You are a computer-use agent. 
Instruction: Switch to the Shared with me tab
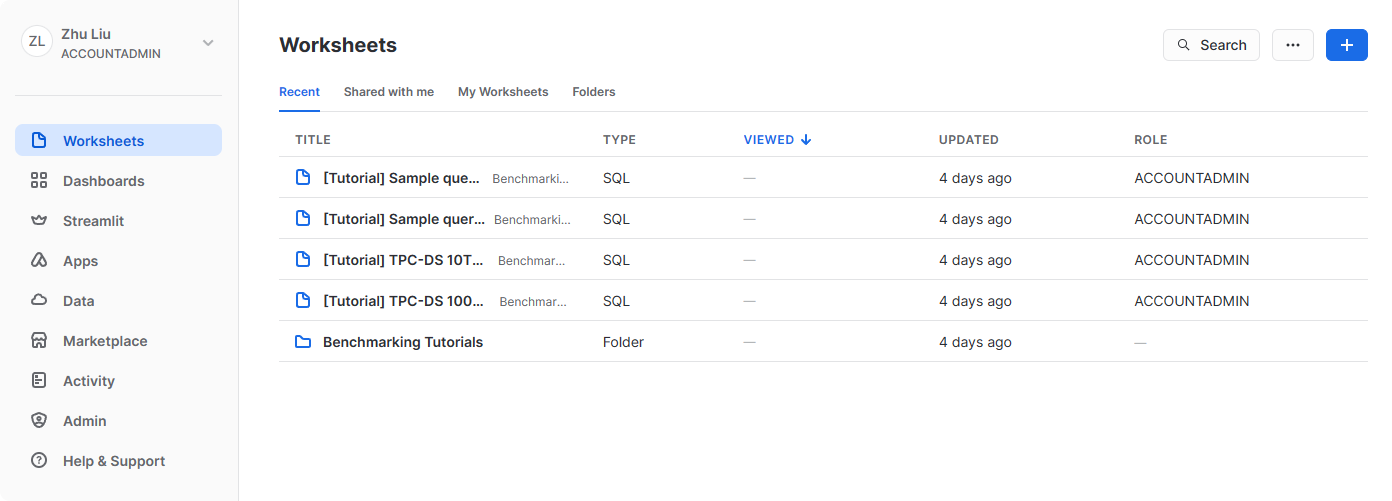pos(388,92)
